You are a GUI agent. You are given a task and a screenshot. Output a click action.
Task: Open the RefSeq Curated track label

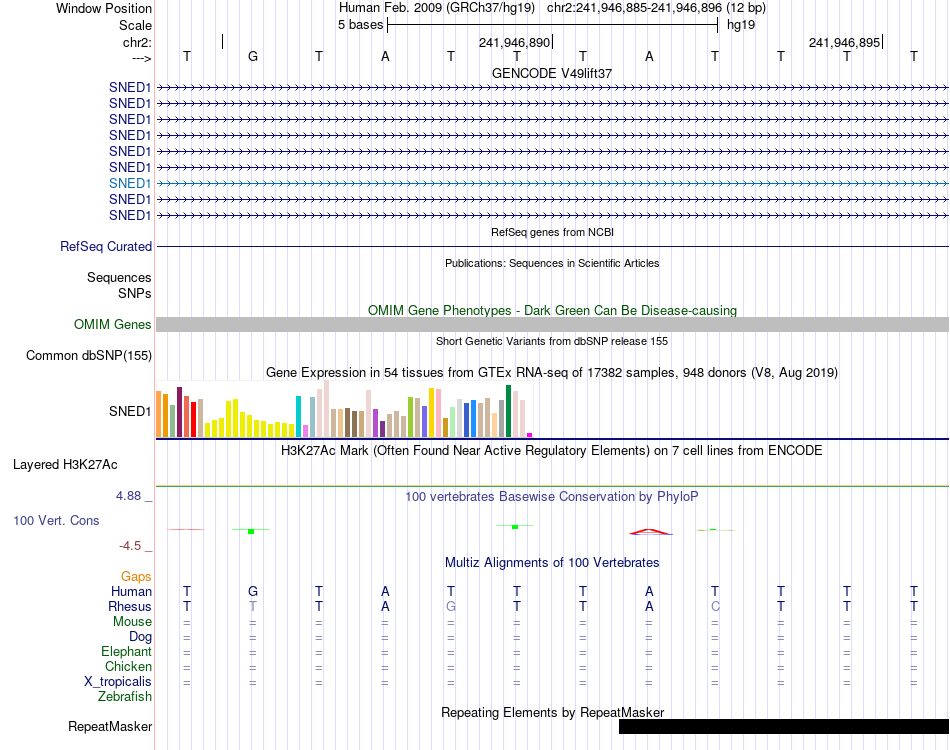pyautogui.click(x=105, y=247)
